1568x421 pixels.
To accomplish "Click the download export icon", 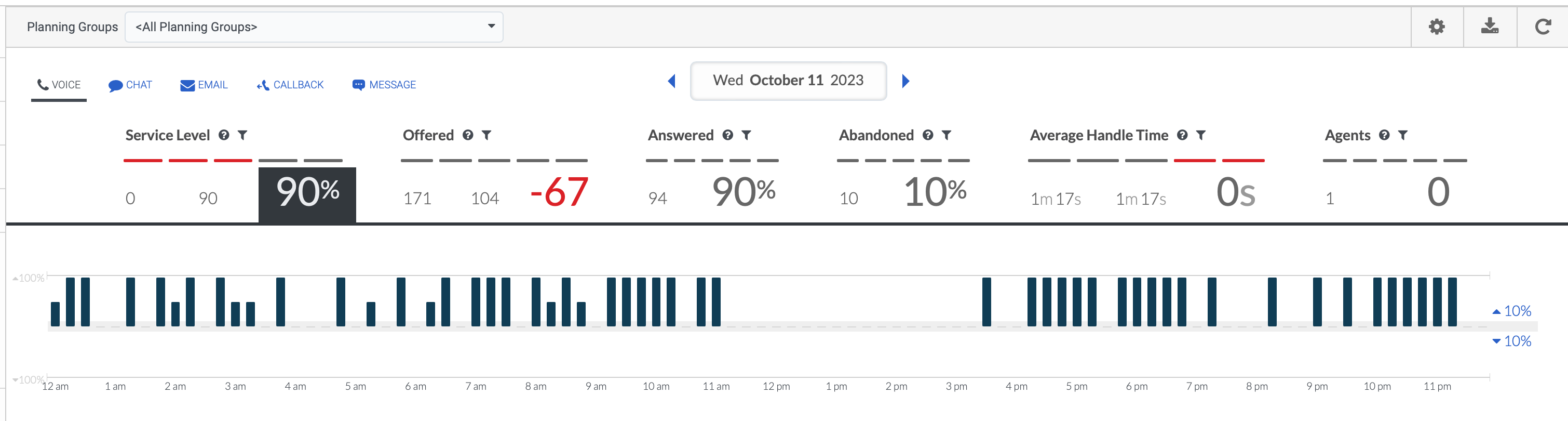I will click(1490, 27).
